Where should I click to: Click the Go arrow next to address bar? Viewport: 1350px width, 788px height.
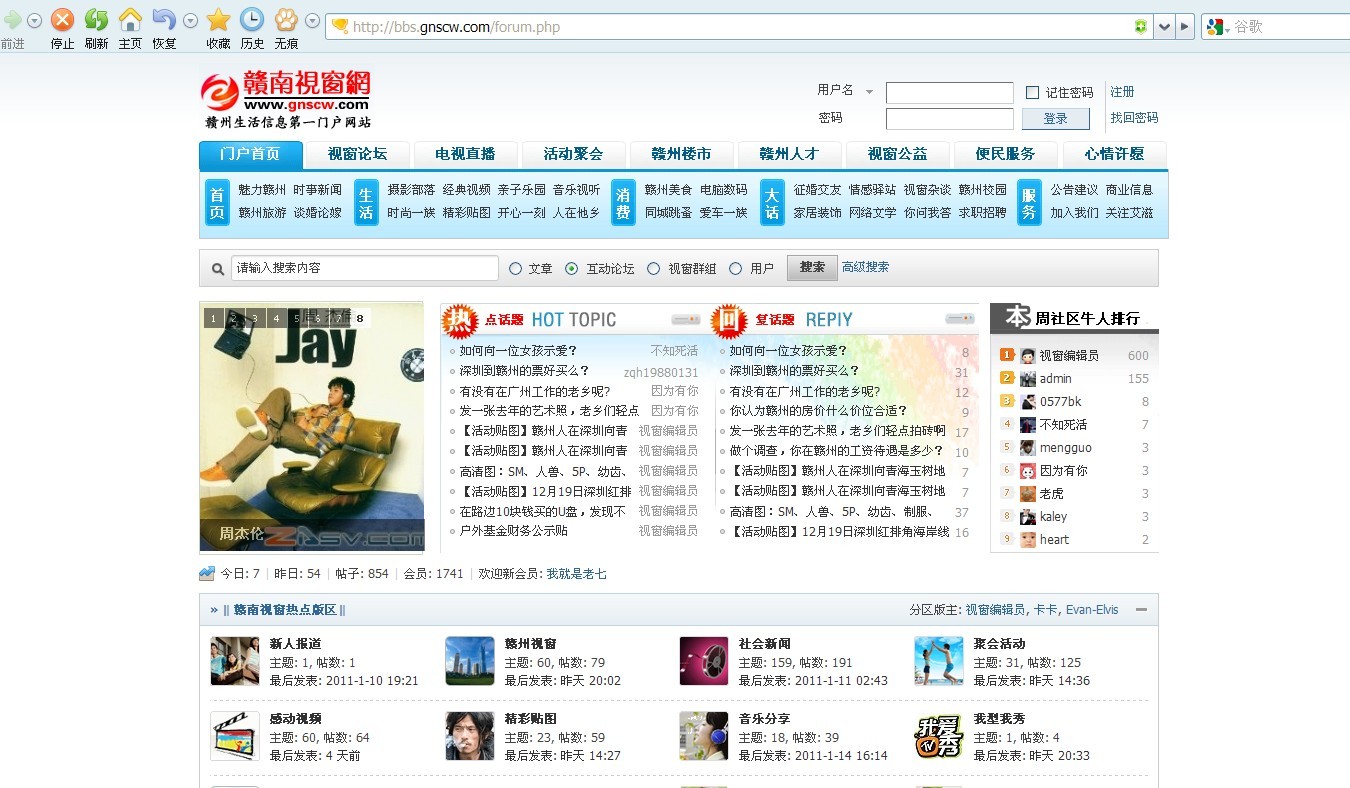(1186, 27)
